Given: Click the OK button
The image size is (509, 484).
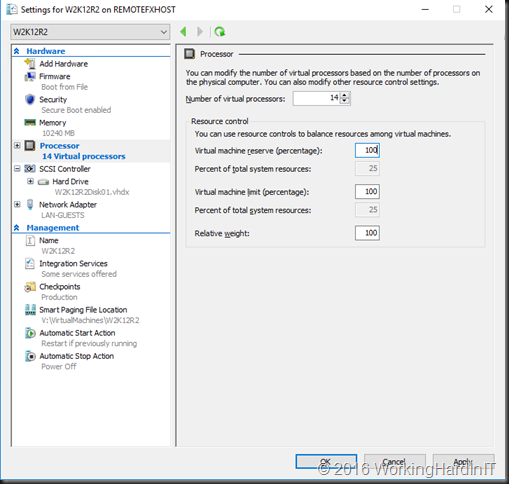Looking at the screenshot, I should (x=326, y=462).
